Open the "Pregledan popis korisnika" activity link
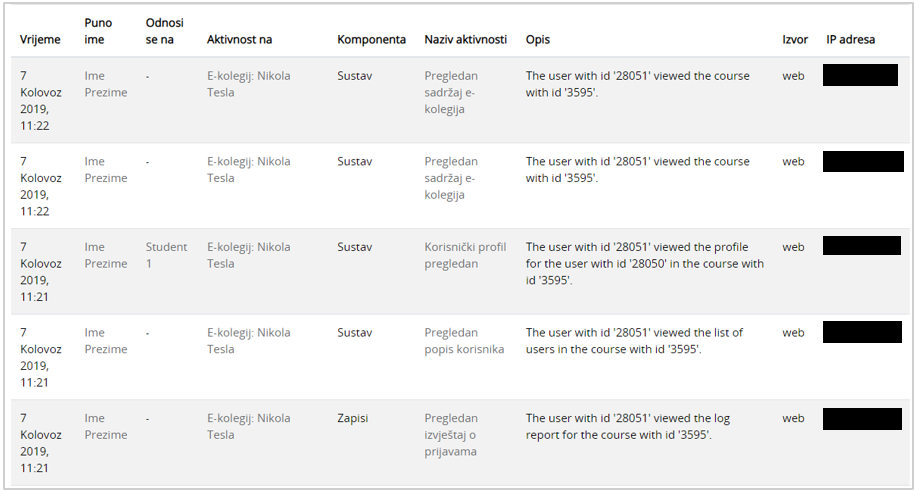914x491 pixels. point(464,341)
